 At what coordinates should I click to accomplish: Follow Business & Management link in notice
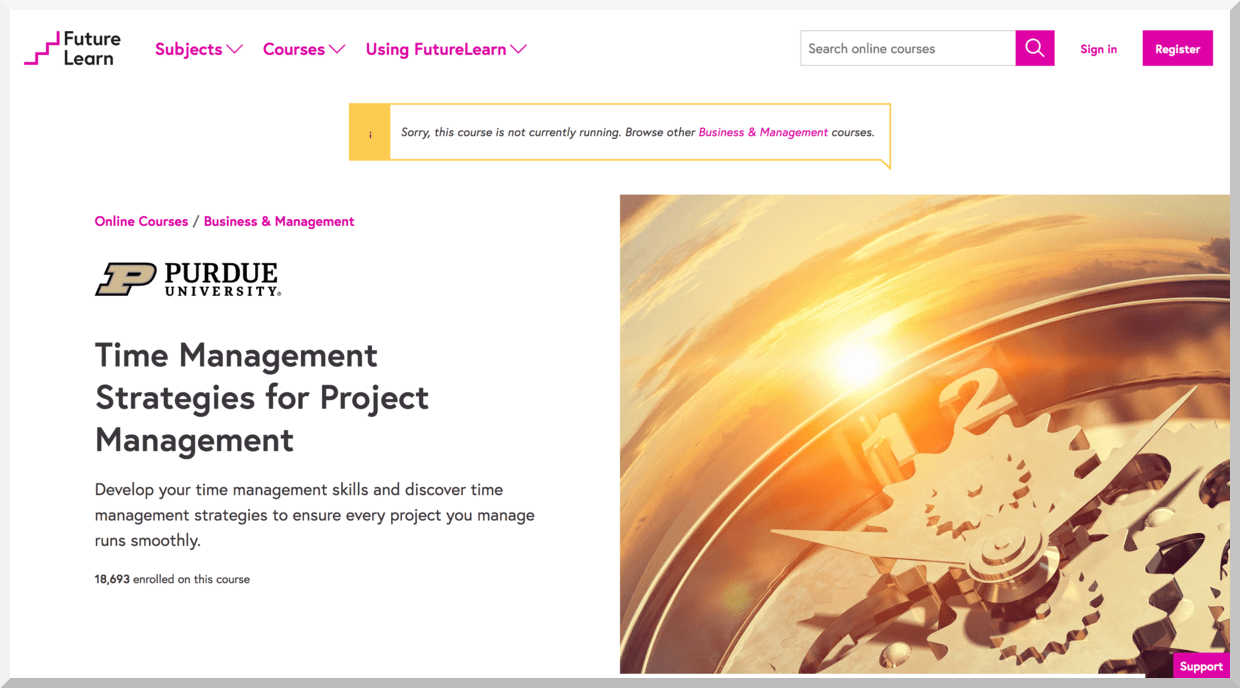763,132
